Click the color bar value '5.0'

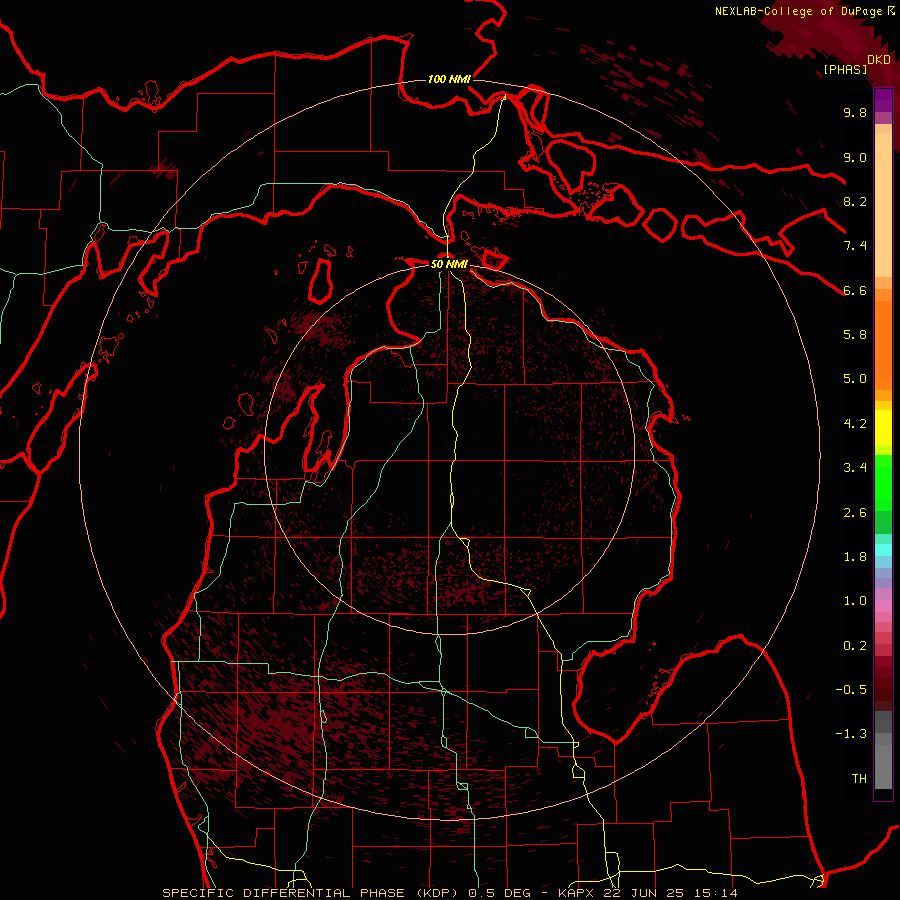pos(855,379)
